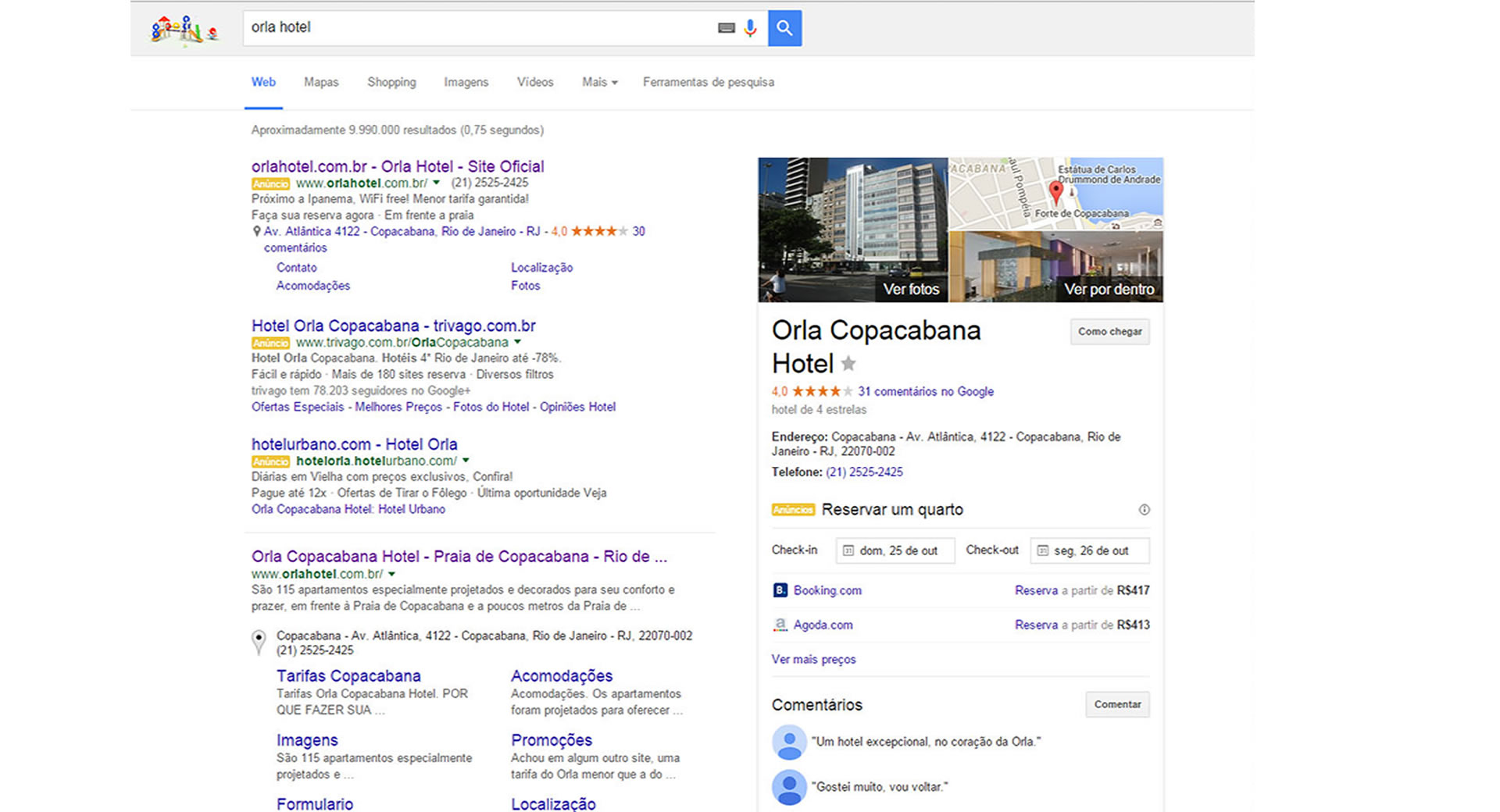Open the Ver mais preços link
This screenshot has width=1500, height=812.
(x=813, y=659)
